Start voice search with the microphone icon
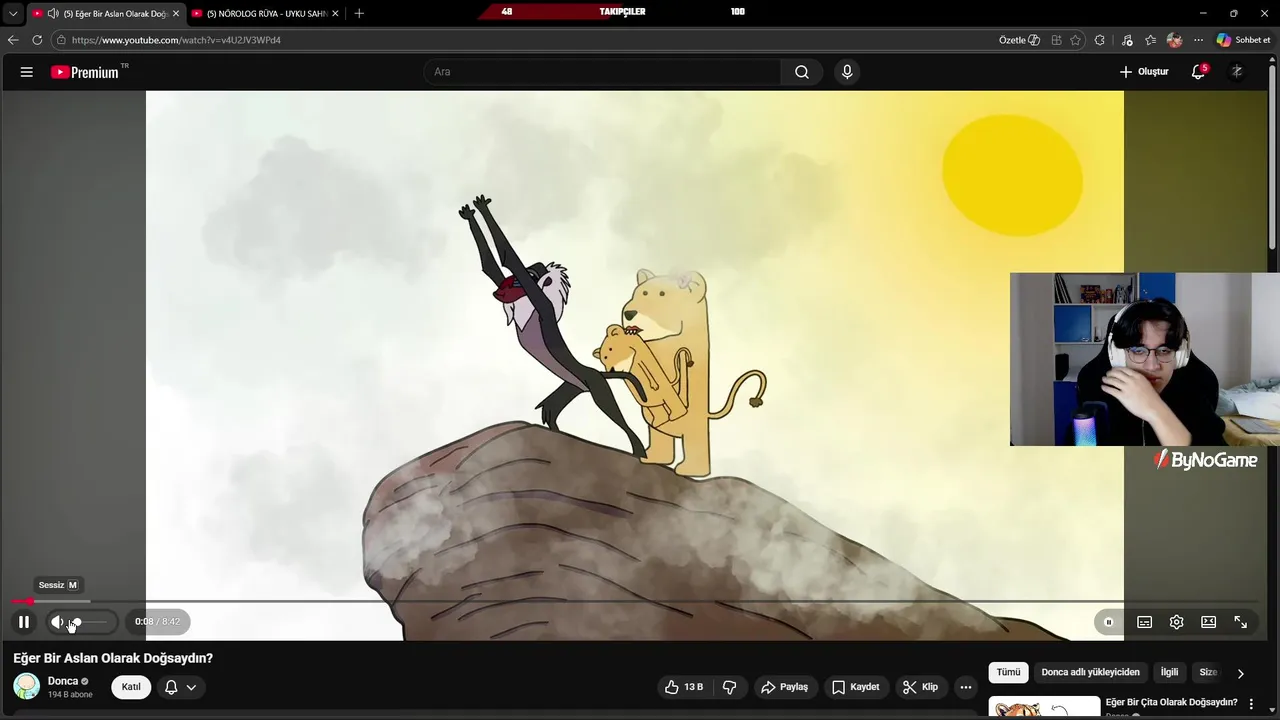This screenshot has width=1280, height=720. (x=847, y=72)
